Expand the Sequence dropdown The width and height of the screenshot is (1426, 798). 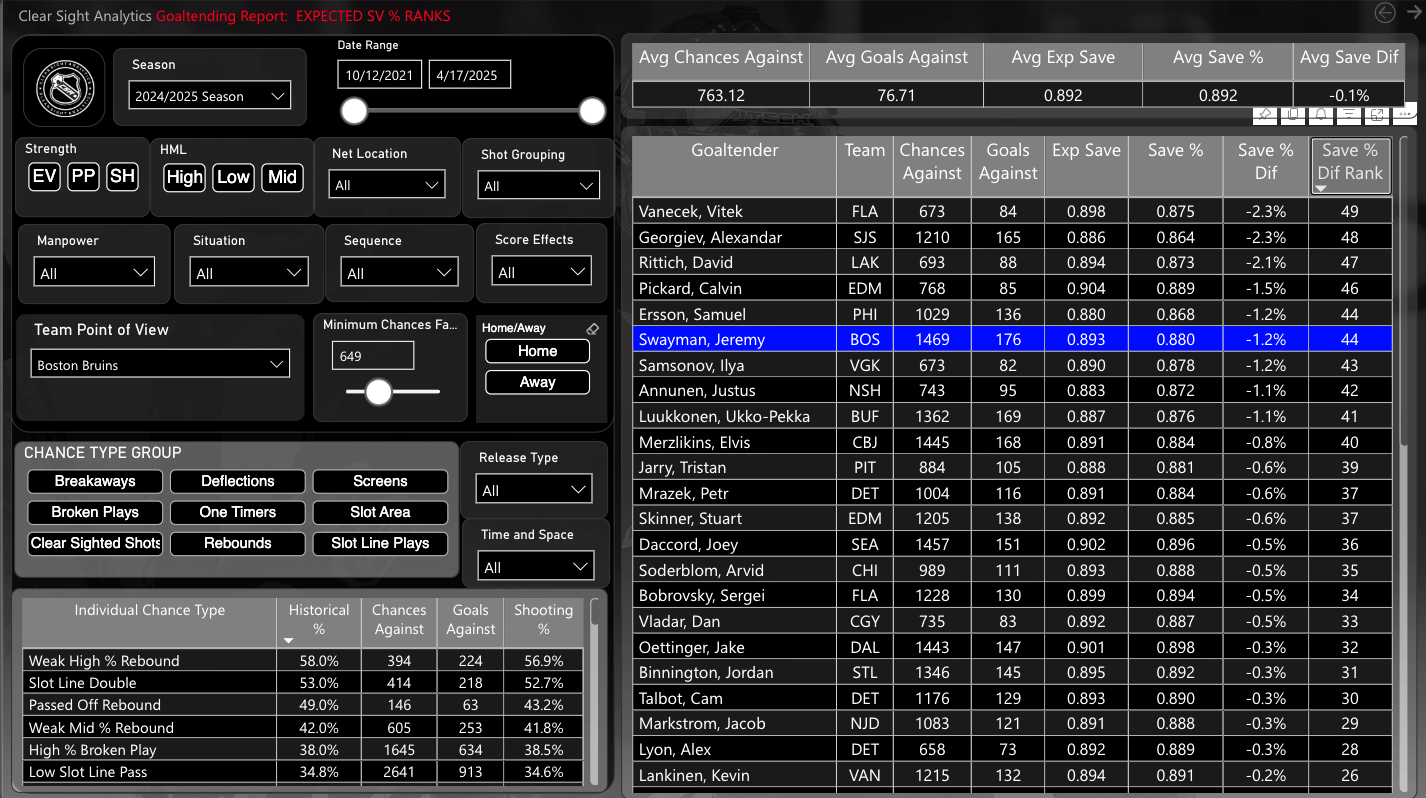(x=398, y=273)
